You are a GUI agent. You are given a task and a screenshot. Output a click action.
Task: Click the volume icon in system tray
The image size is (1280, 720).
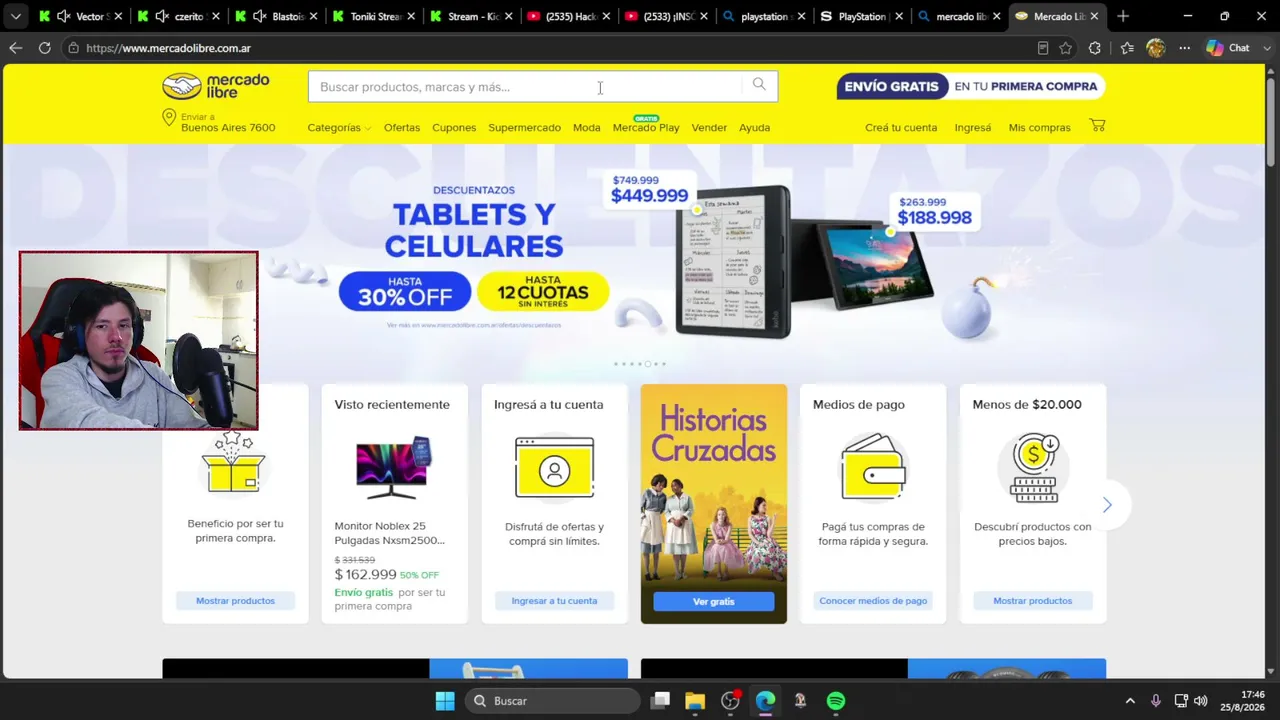[1200, 701]
